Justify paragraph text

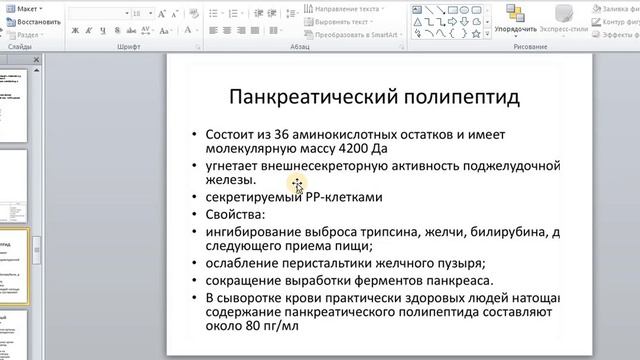click(x=255, y=31)
